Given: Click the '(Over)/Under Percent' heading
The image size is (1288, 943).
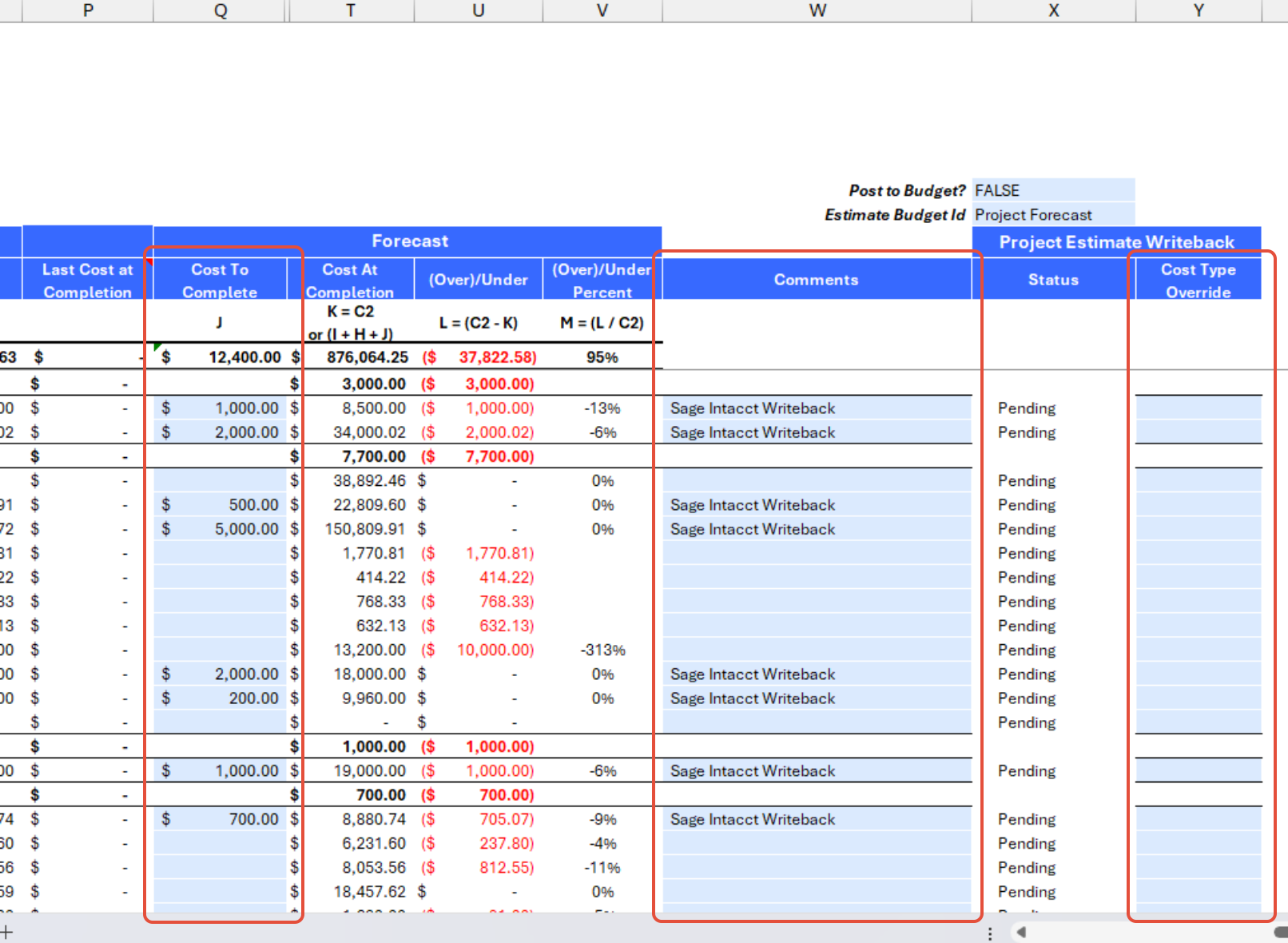Looking at the screenshot, I should coord(602,280).
